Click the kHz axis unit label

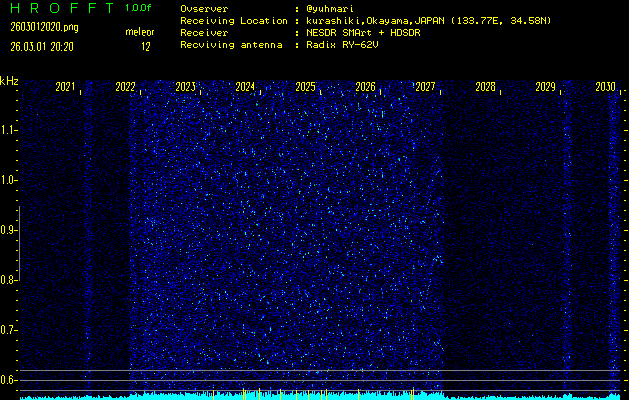(x=9, y=81)
